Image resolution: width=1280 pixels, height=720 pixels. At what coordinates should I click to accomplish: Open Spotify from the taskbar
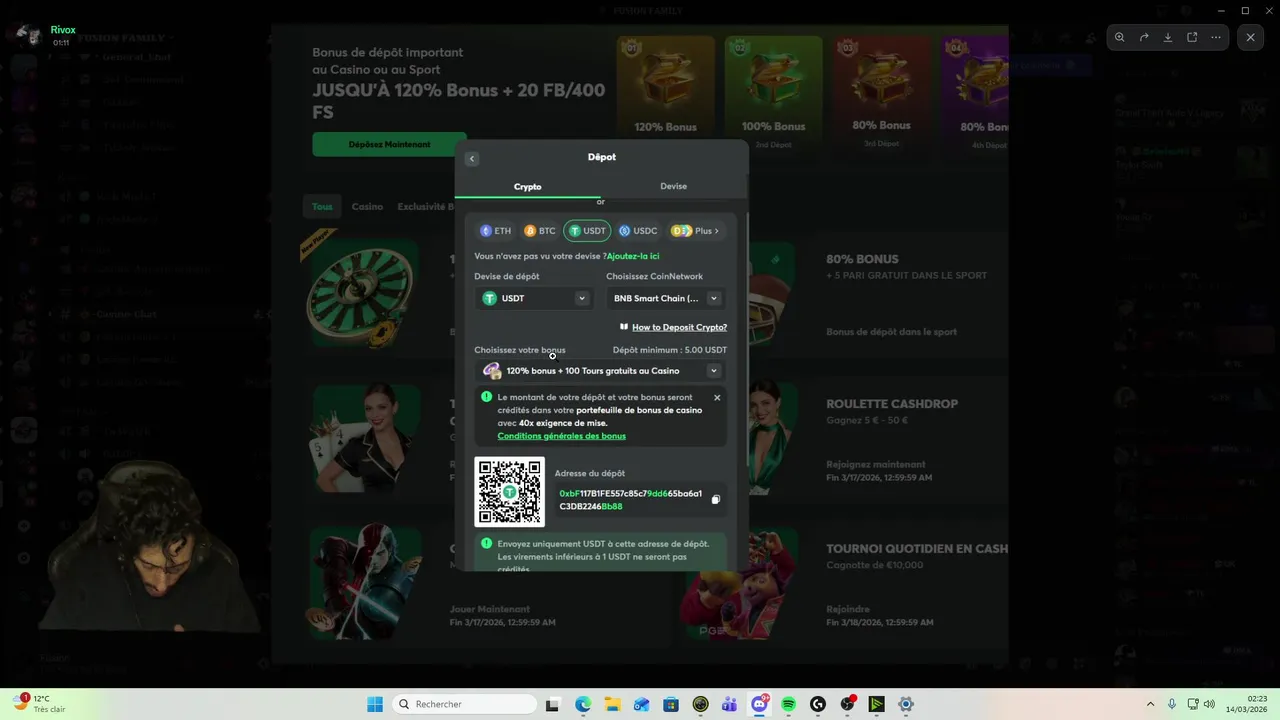(x=788, y=704)
